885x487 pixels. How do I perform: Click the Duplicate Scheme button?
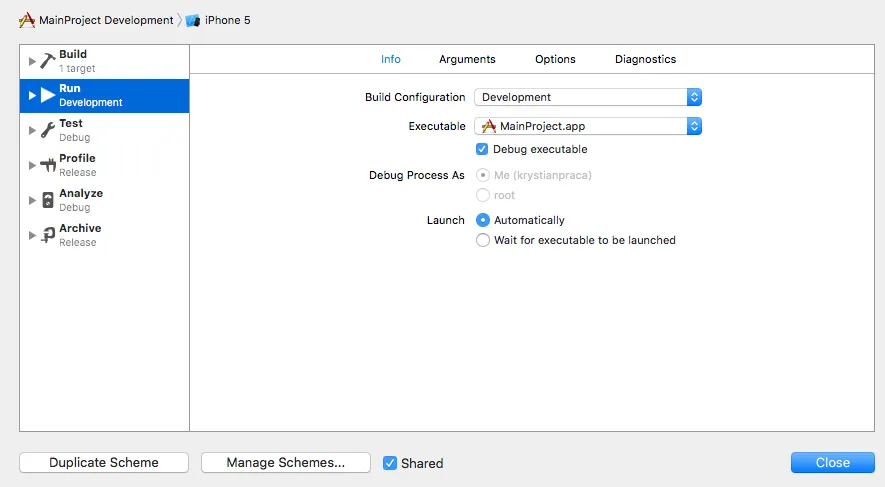pos(104,462)
